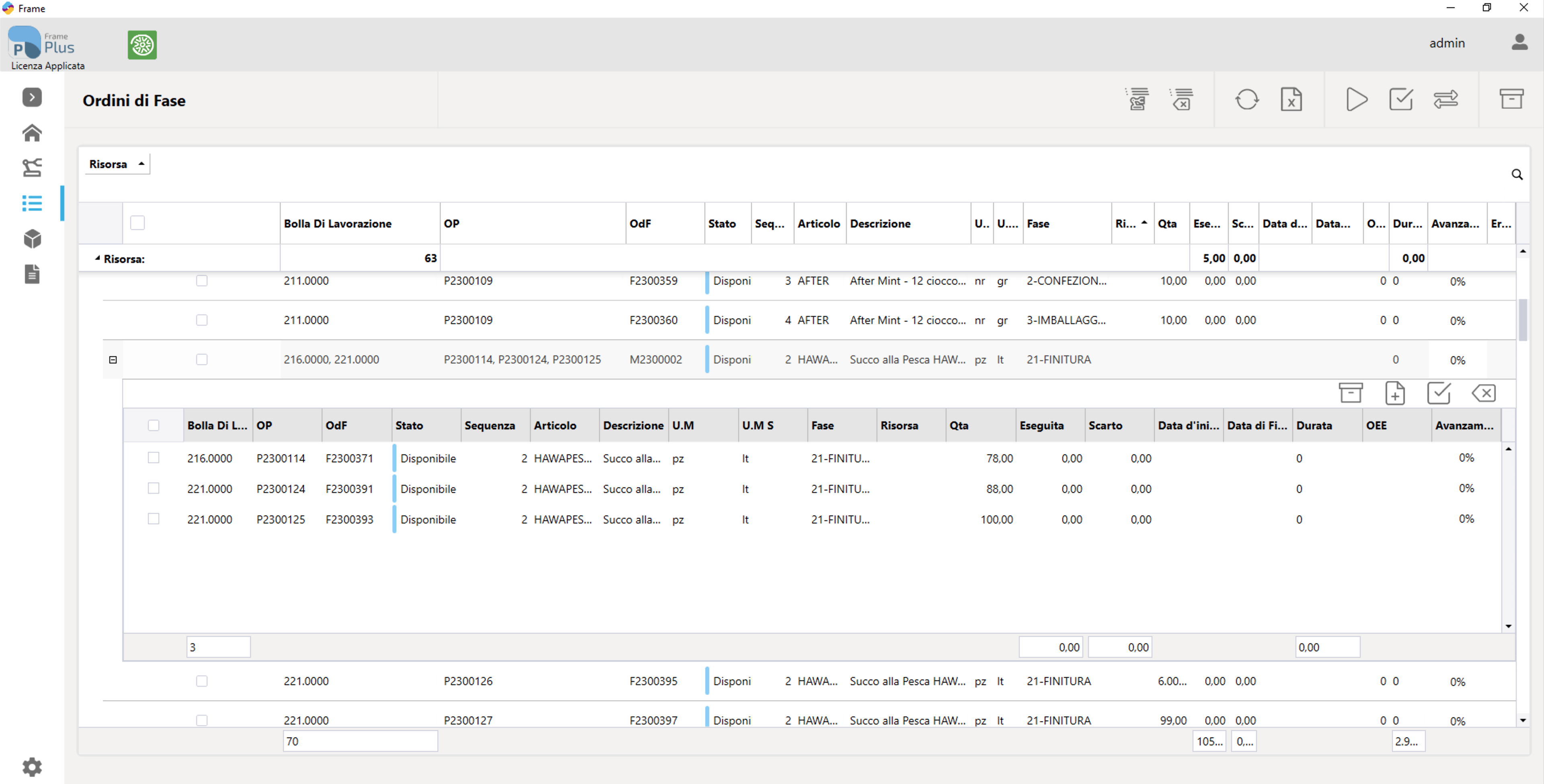Collapse the M2300002 detail expander
The height and width of the screenshot is (784, 1544).
tap(113, 359)
